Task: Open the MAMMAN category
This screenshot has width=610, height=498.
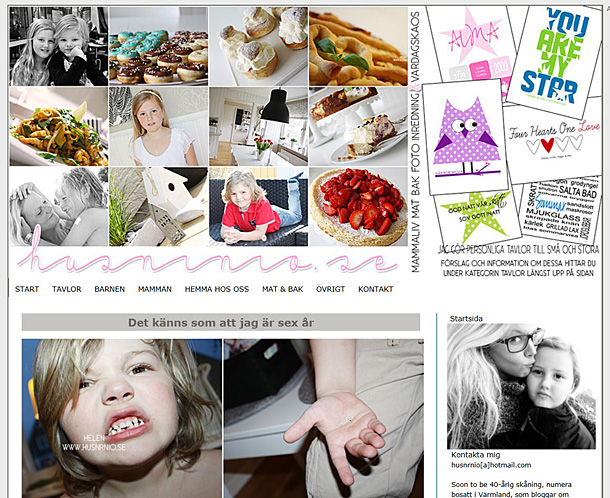Action: 155,289
